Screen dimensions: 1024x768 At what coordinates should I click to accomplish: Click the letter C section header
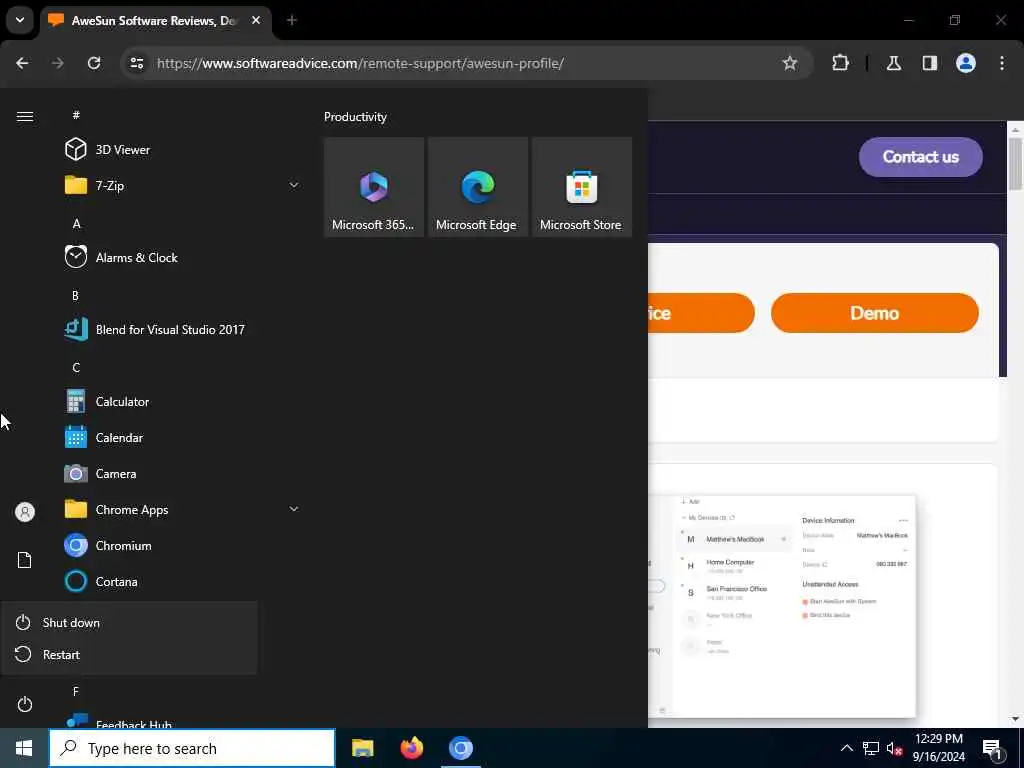click(x=76, y=367)
